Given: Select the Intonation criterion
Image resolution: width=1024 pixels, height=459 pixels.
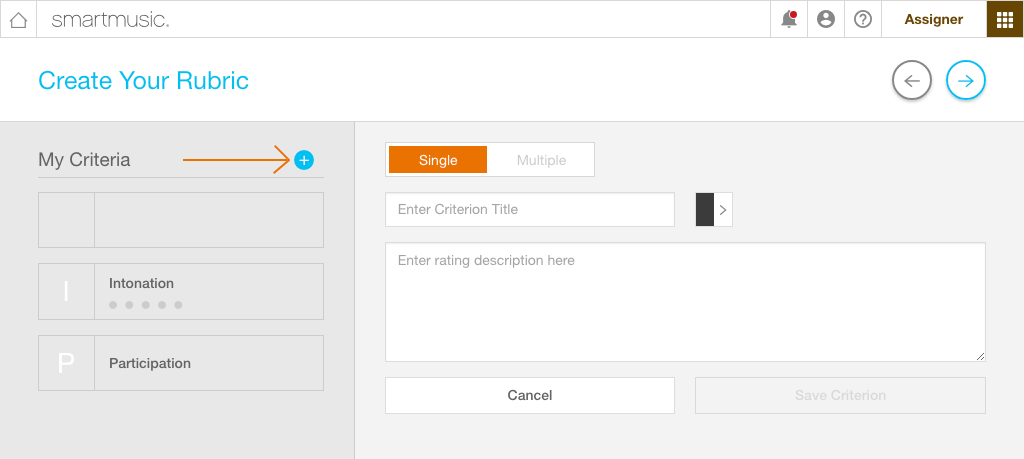Looking at the screenshot, I should pos(181,291).
